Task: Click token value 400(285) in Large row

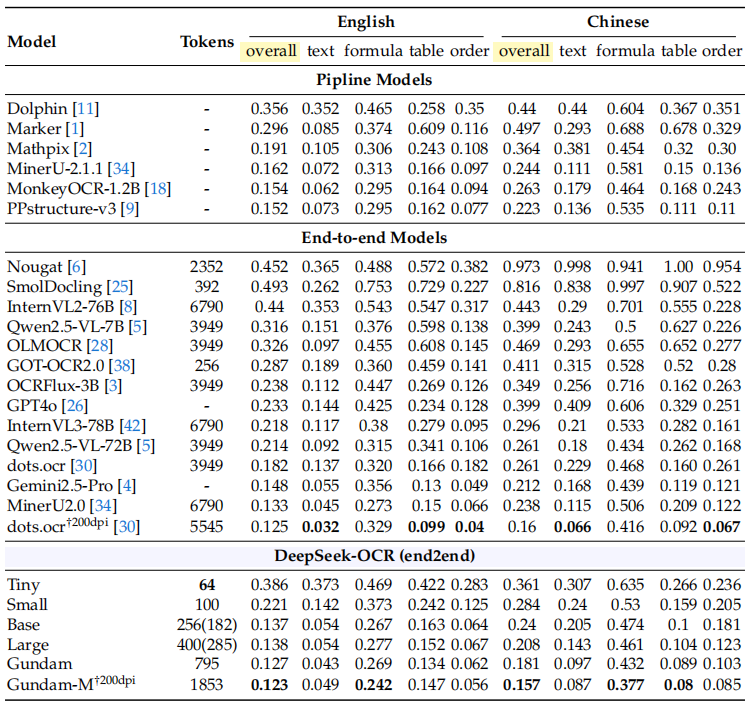Action: (x=207, y=644)
